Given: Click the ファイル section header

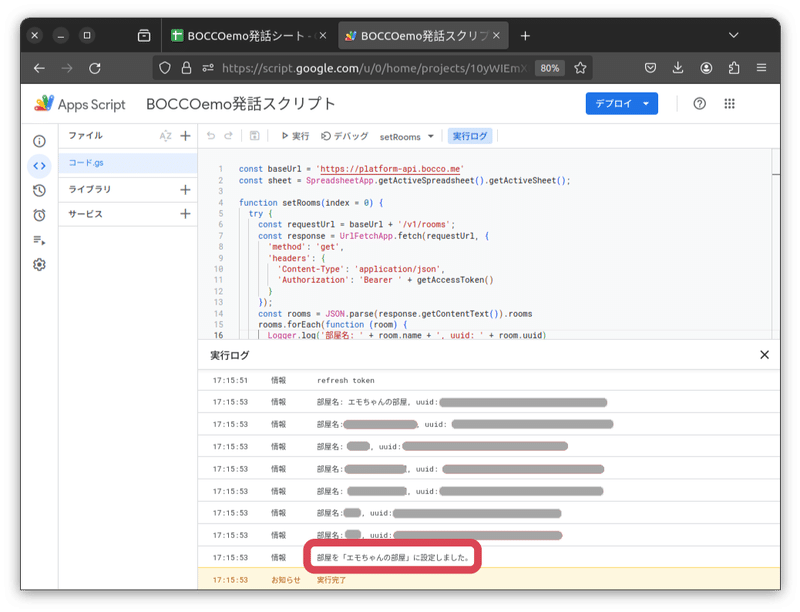Looking at the screenshot, I should point(86,136).
